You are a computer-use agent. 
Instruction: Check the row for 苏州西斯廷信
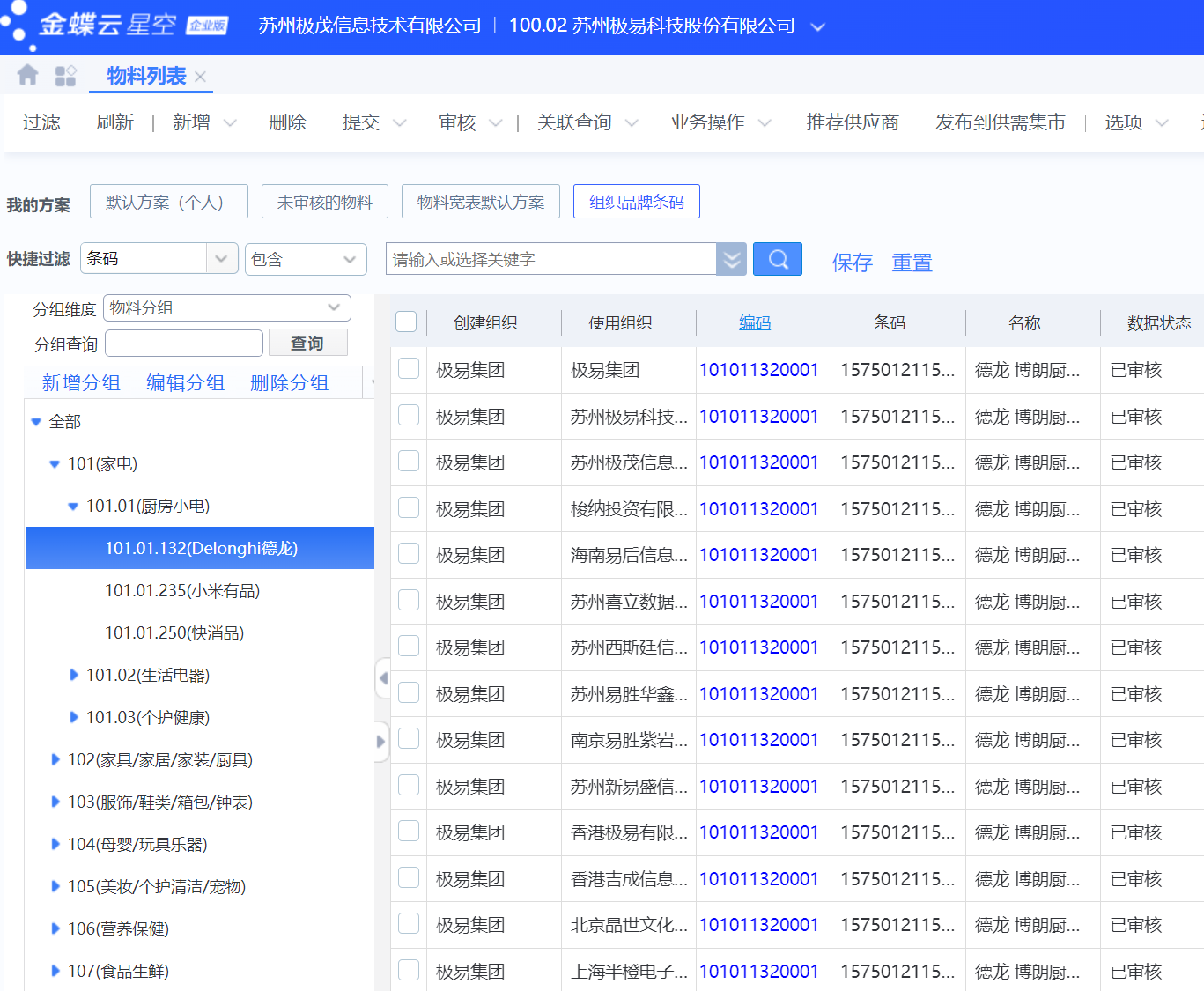point(409,647)
